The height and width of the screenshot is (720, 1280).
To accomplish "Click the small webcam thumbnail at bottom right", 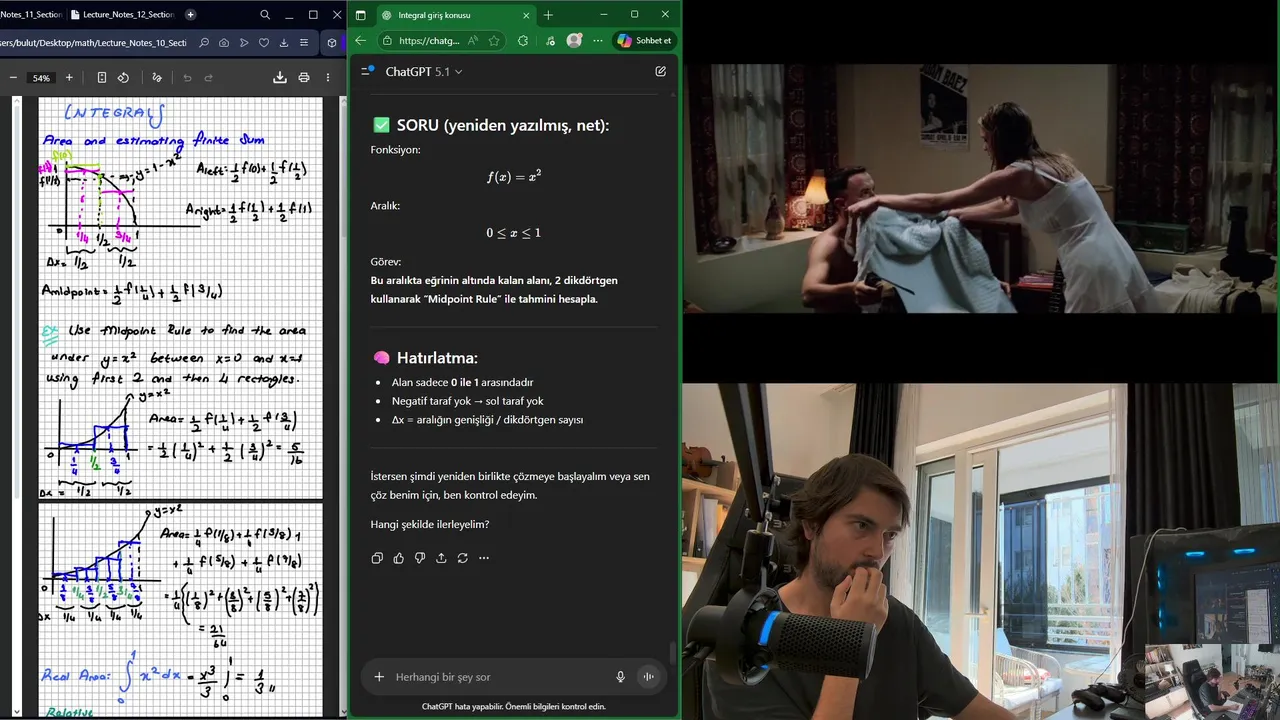I will click(1212, 682).
